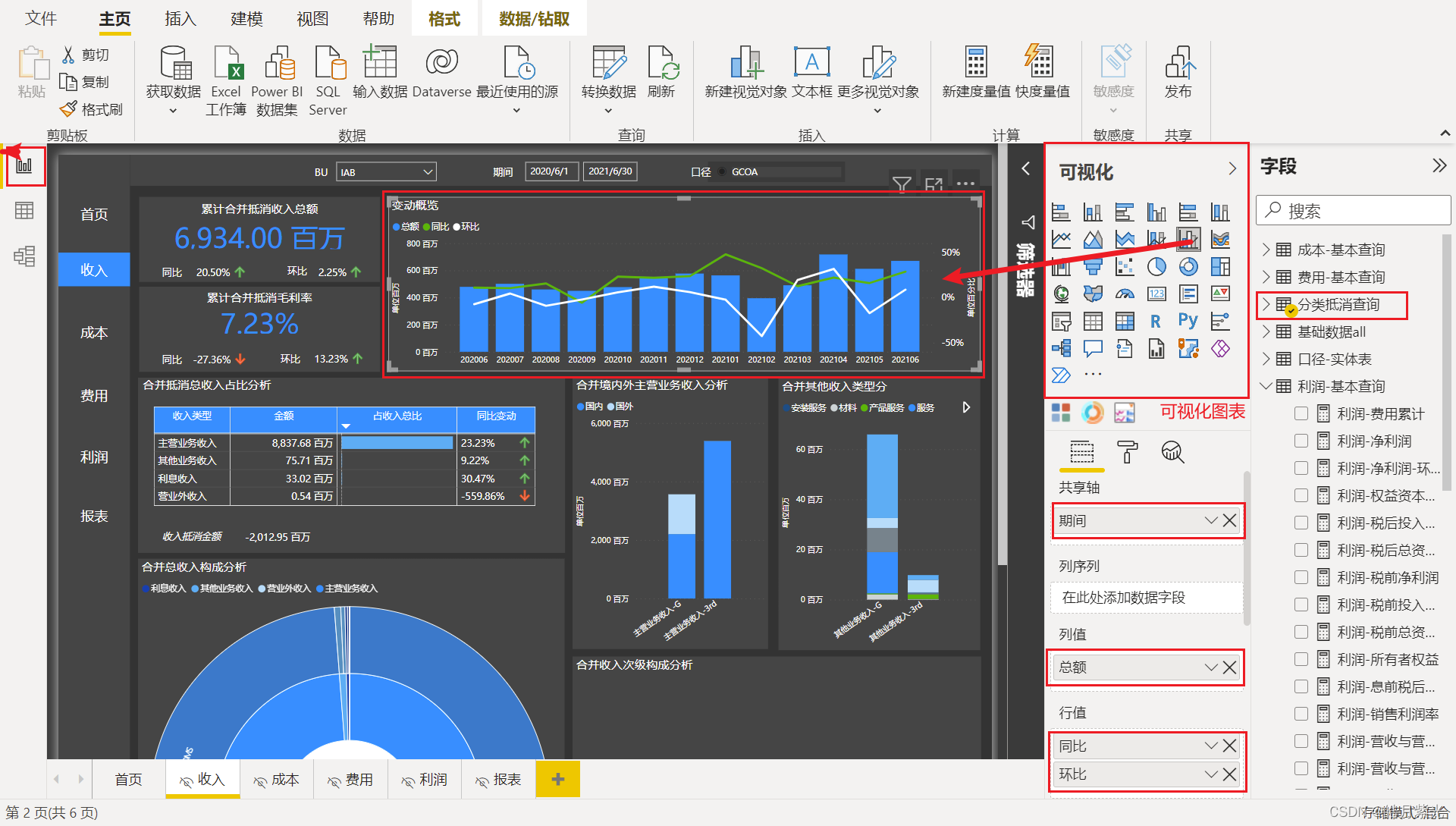Switch to the 成本 page tab
This screenshot has height=826, width=1456.
click(x=278, y=780)
